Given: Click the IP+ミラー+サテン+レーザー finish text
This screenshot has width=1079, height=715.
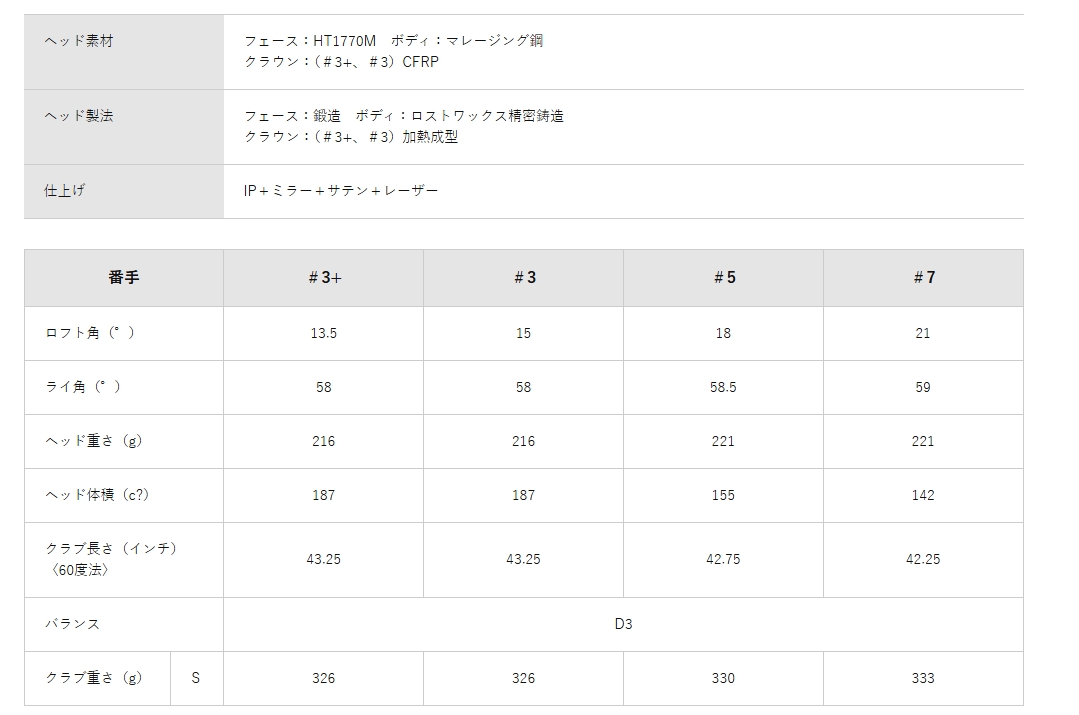Looking at the screenshot, I should click(x=341, y=190).
